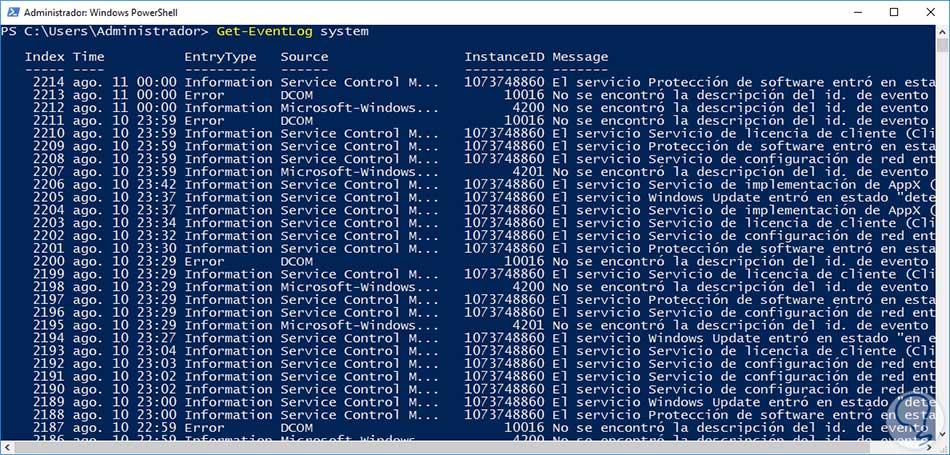Maximize the PowerShell window
The image size is (950, 455).
[x=893, y=11]
